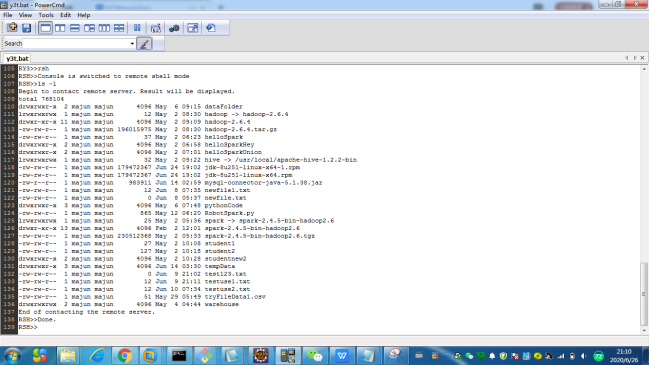This screenshot has width=649, height=365.
Task: Open the View menu
Action: point(25,15)
